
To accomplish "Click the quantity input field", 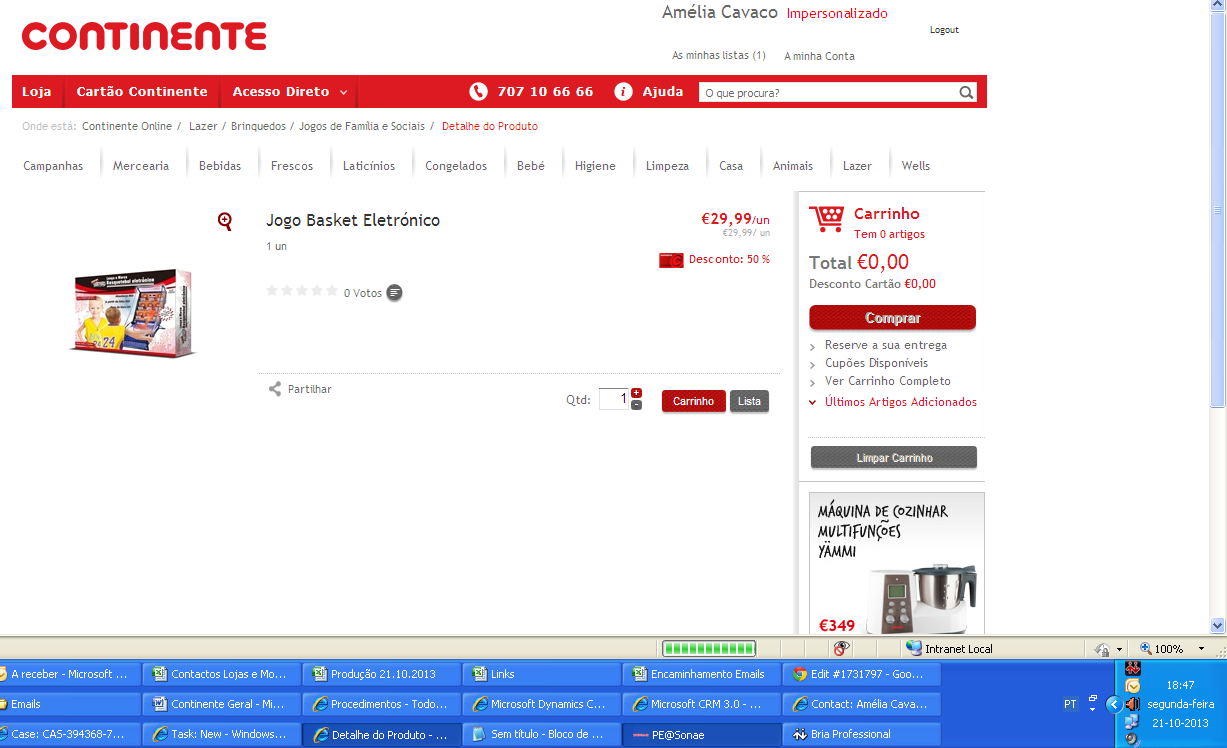I will coord(614,399).
